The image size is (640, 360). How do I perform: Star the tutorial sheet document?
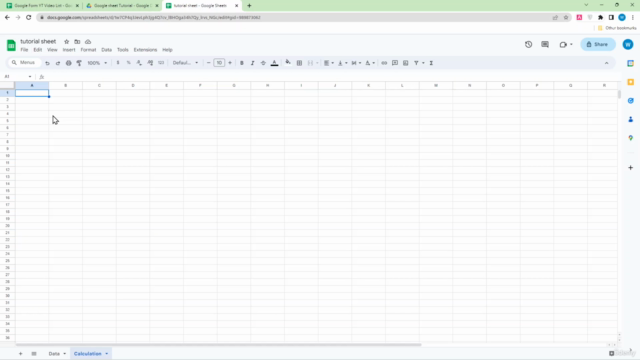(67, 42)
